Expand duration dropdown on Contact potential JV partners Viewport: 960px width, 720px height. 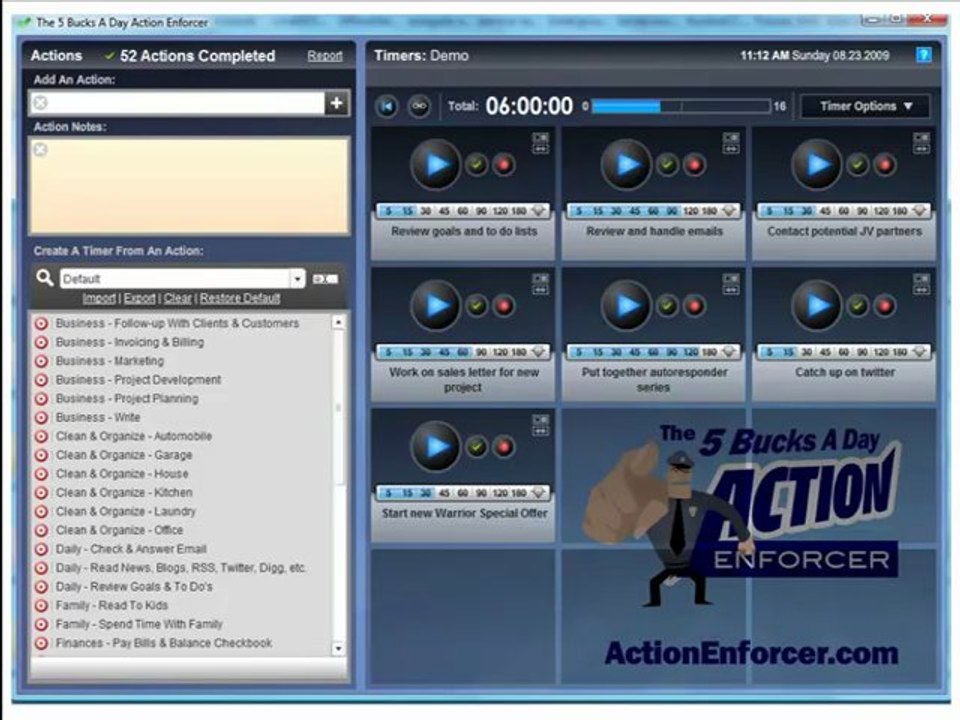click(x=920, y=211)
